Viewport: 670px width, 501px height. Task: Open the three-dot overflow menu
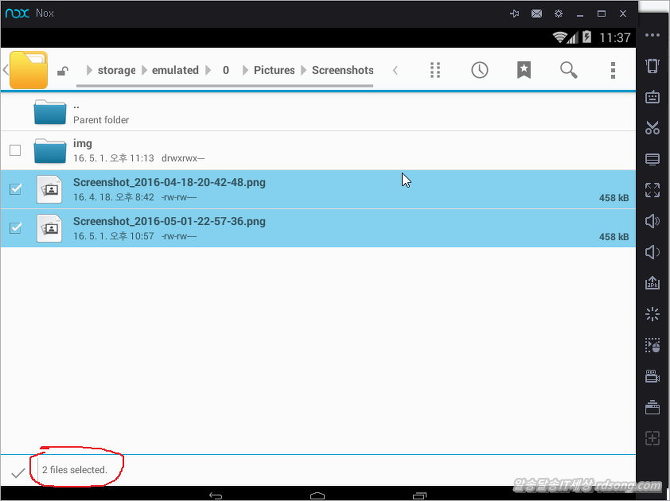tap(613, 70)
